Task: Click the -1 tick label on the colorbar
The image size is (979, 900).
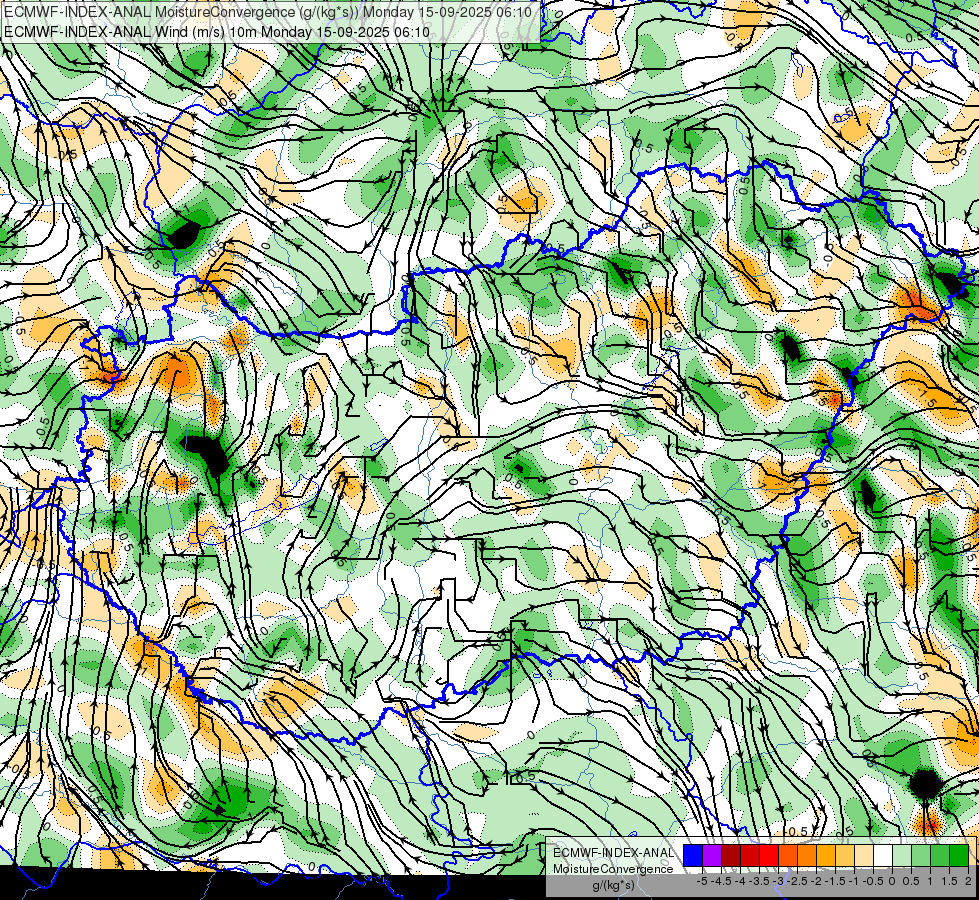Action: pos(854,881)
